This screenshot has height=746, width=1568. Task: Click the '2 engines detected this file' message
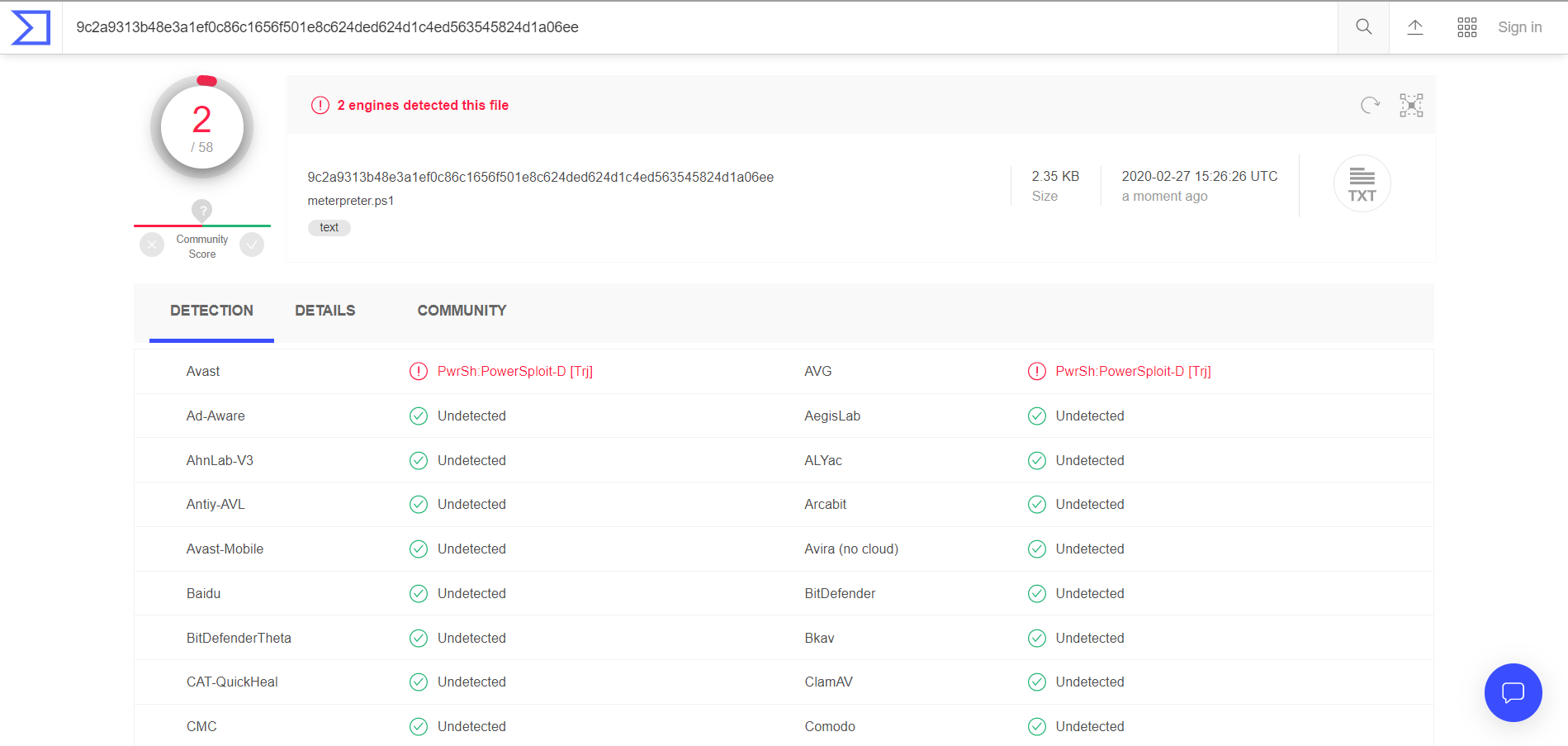[x=423, y=105]
